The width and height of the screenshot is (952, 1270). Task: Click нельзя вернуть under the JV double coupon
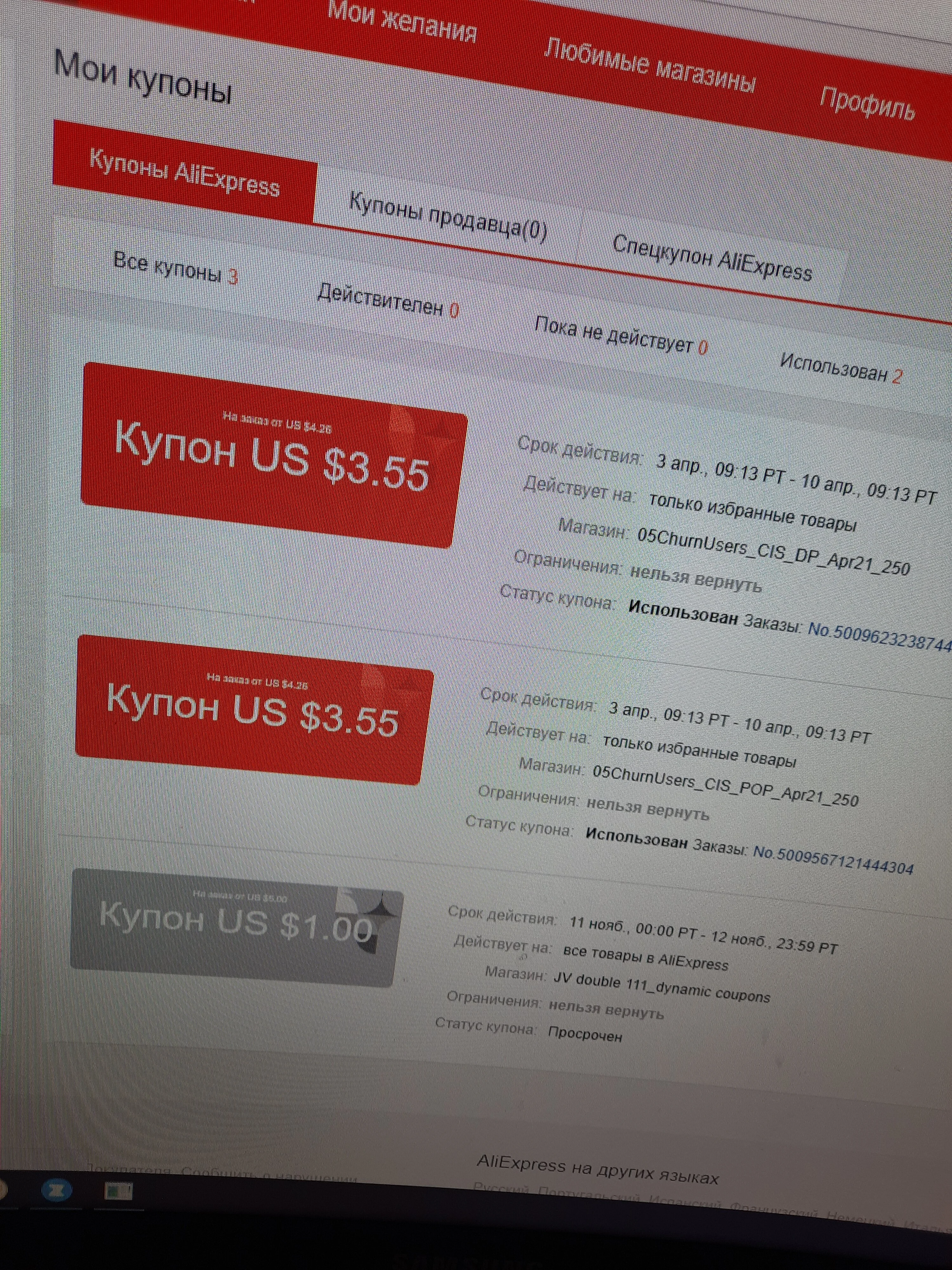pos(606,1011)
